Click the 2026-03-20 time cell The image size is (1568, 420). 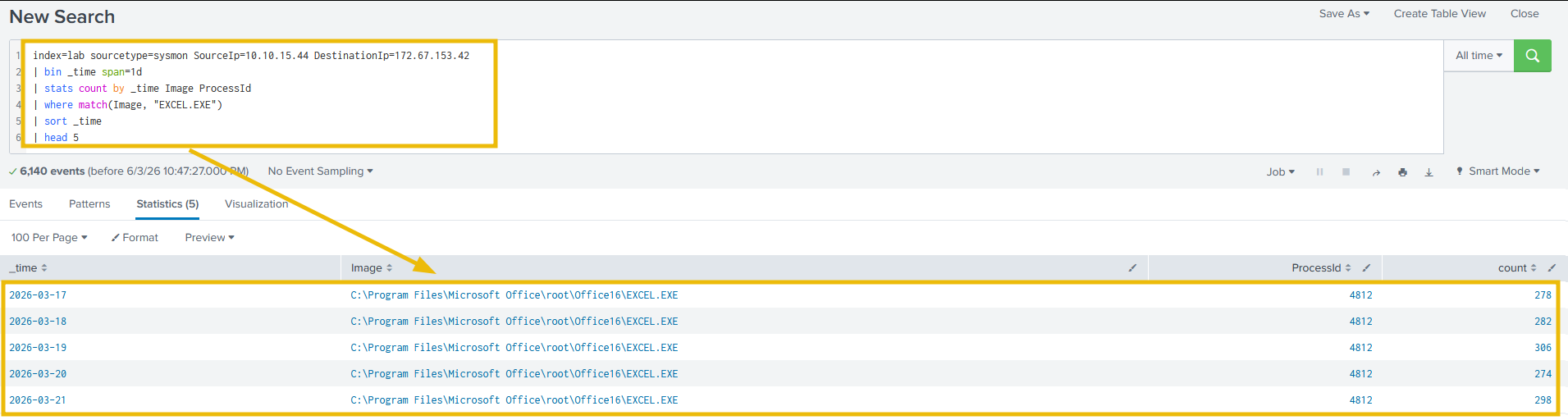pyautogui.click(x=38, y=374)
